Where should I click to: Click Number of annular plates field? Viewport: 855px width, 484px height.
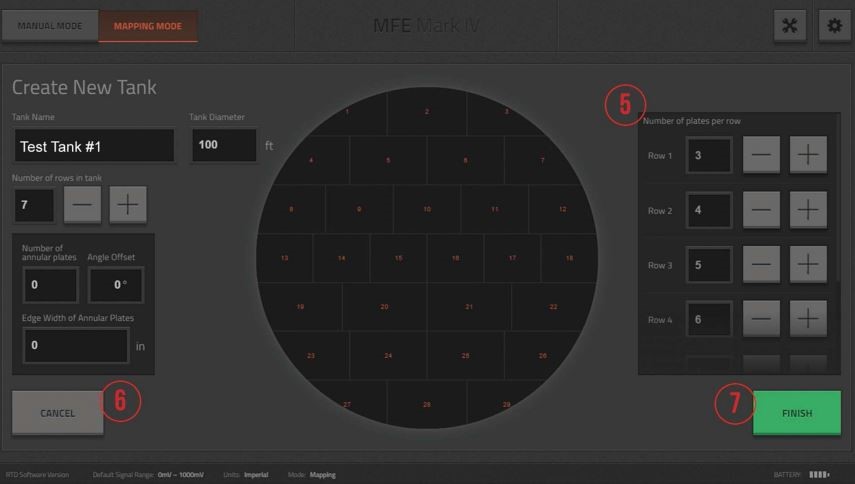[x=50, y=285]
